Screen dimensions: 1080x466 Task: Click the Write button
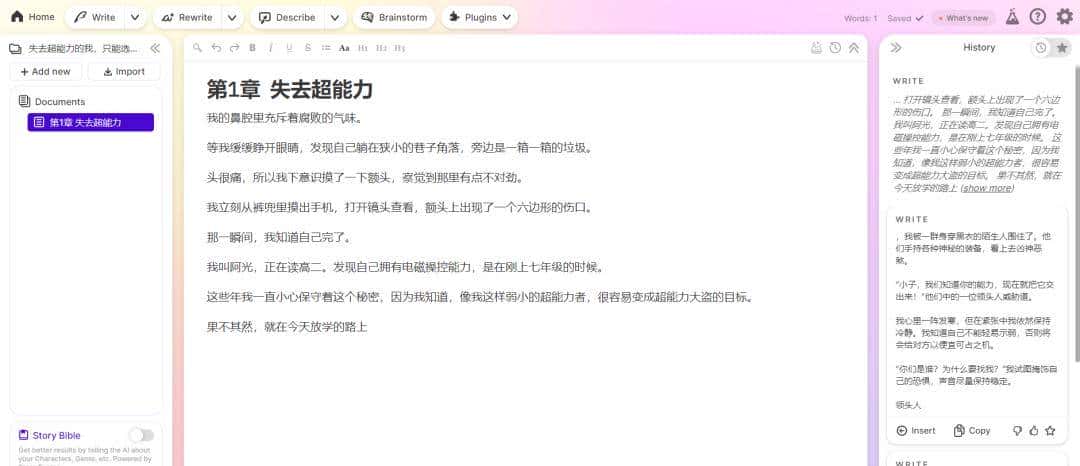96,18
